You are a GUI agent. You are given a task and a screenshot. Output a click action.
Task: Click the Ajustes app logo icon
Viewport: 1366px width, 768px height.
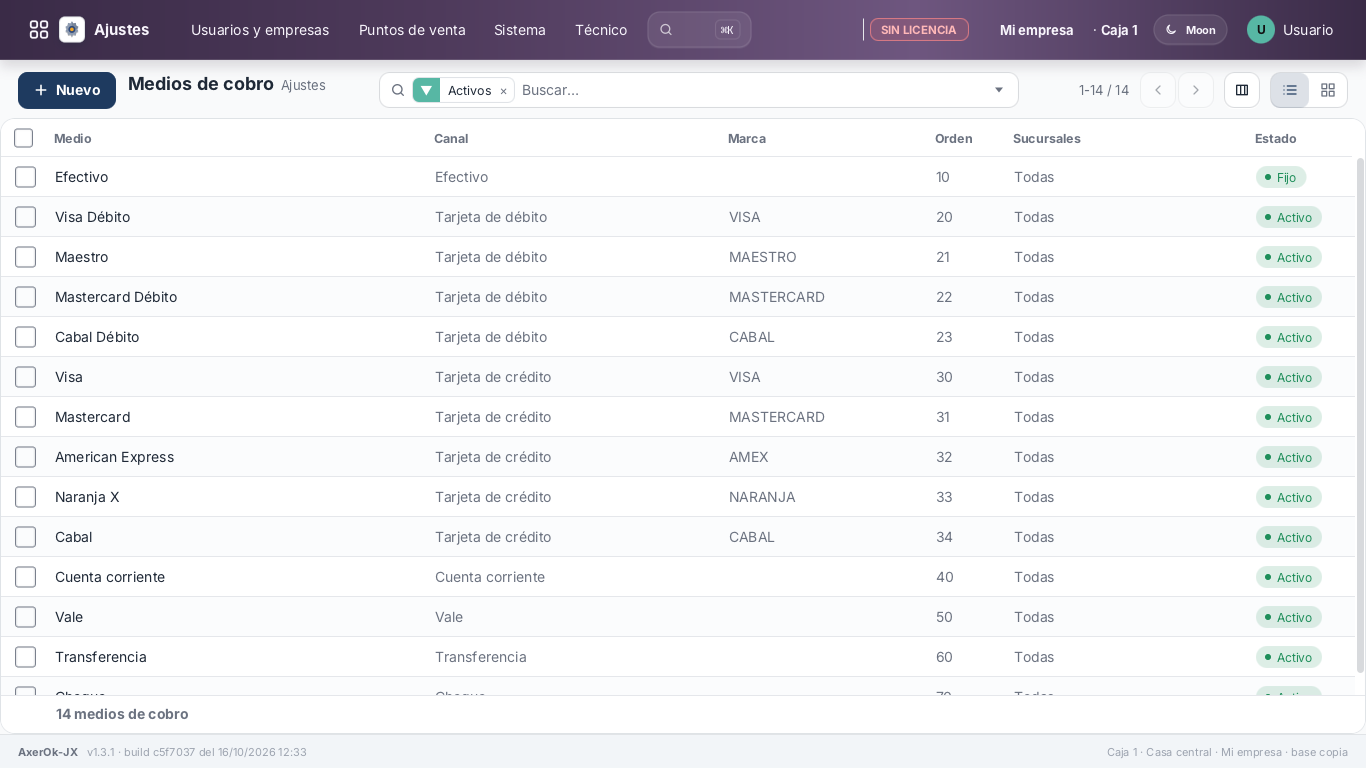coord(72,30)
